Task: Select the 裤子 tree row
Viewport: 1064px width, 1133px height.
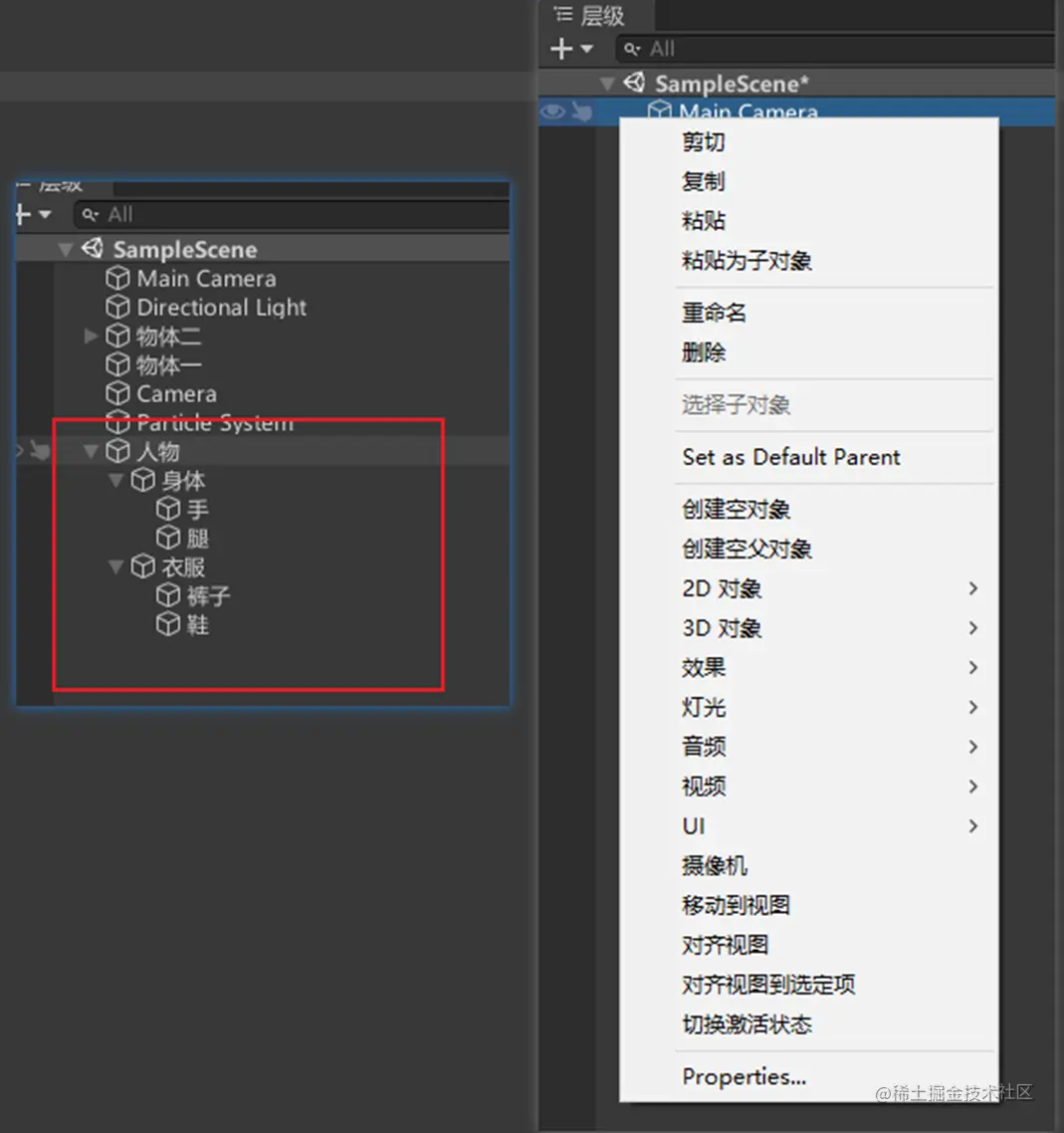Action: click(263, 596)
